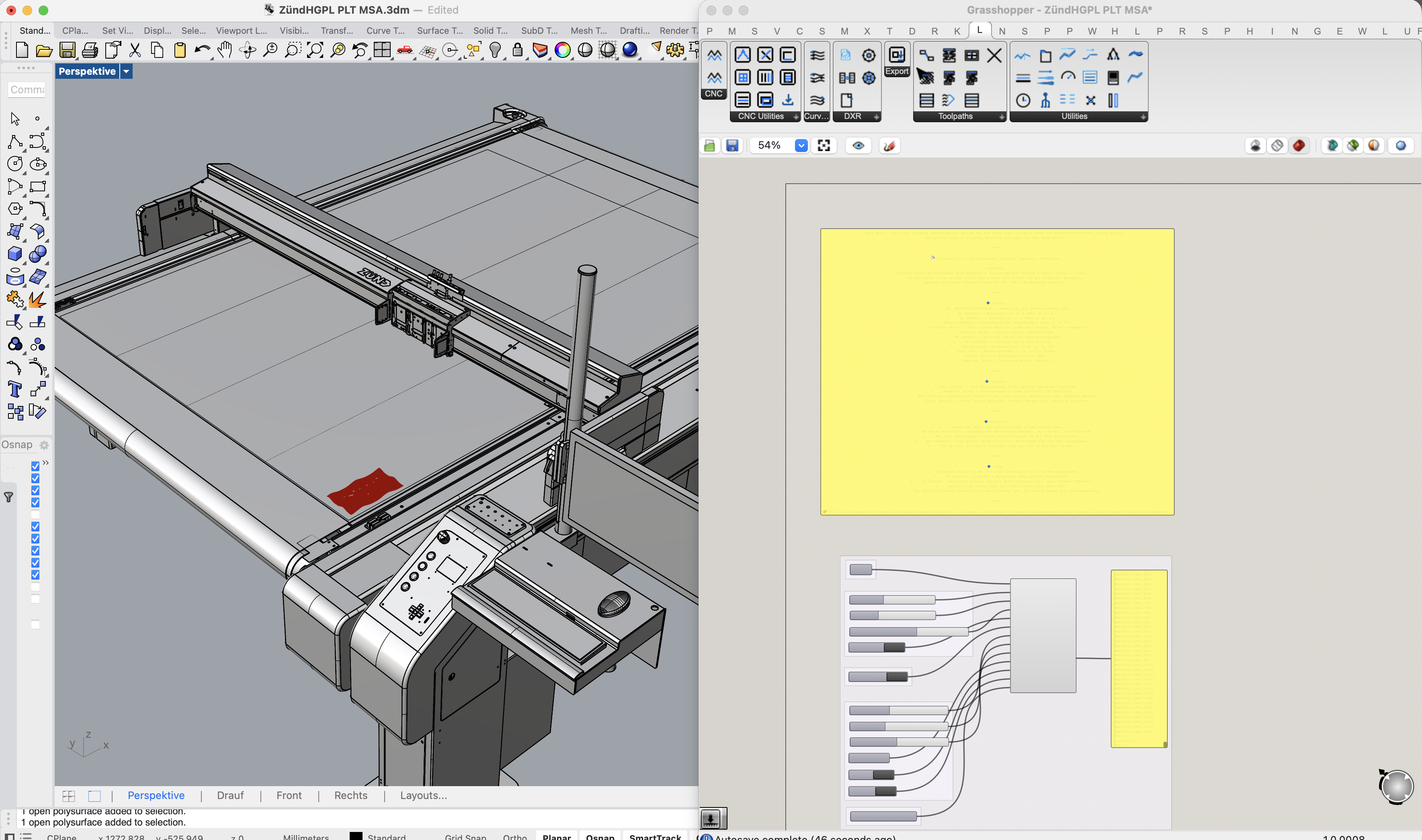Click the light bulb Hide icon

(x=495, y=50)
